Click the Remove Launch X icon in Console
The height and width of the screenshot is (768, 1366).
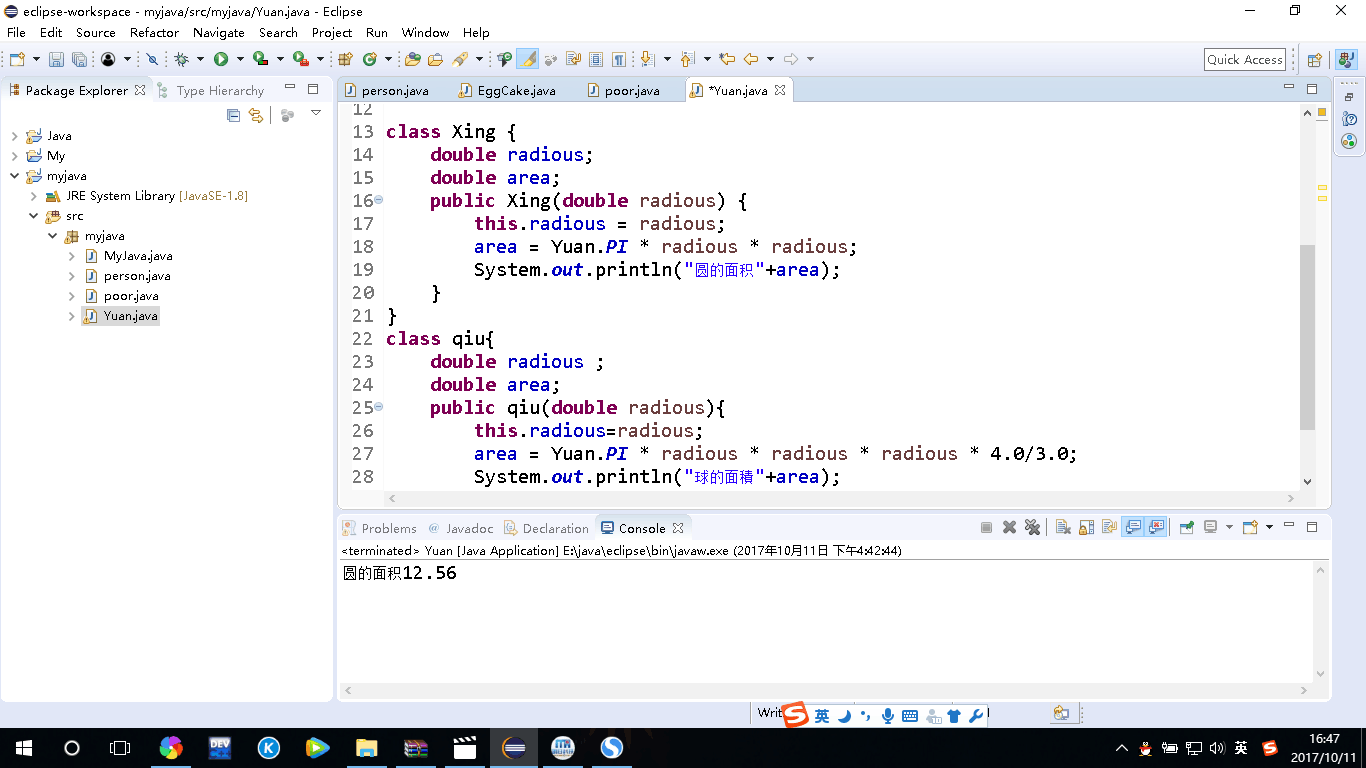pyautogui.click(x=1009, y=527)
